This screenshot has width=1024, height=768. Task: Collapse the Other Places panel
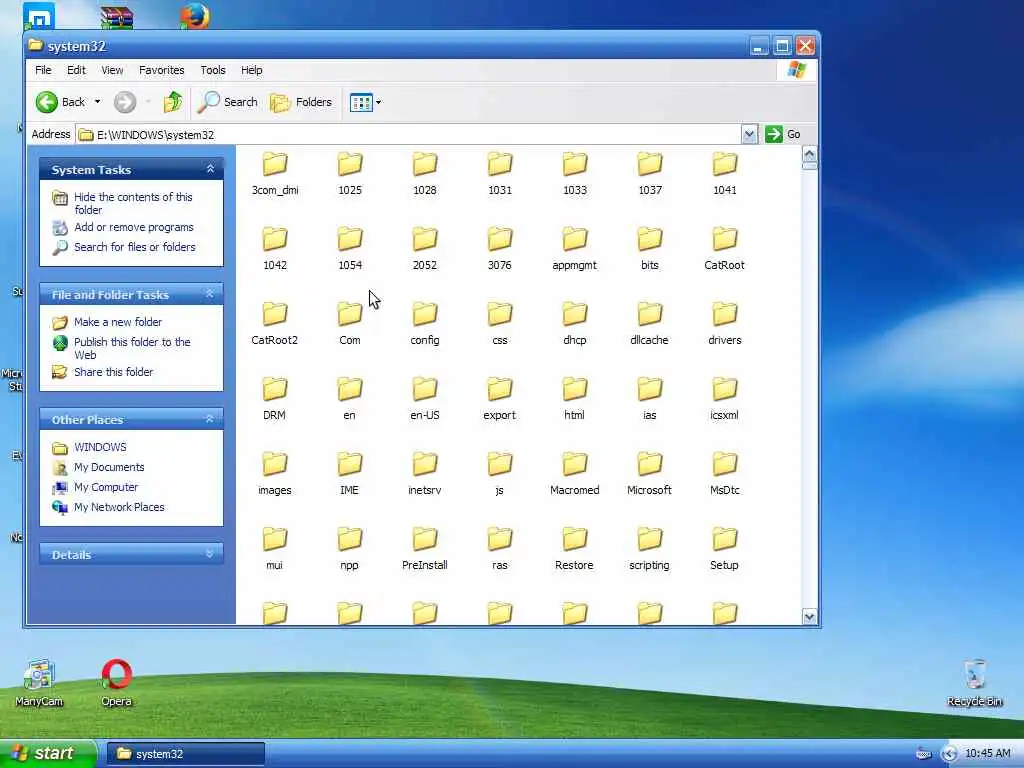click(210, 419)
